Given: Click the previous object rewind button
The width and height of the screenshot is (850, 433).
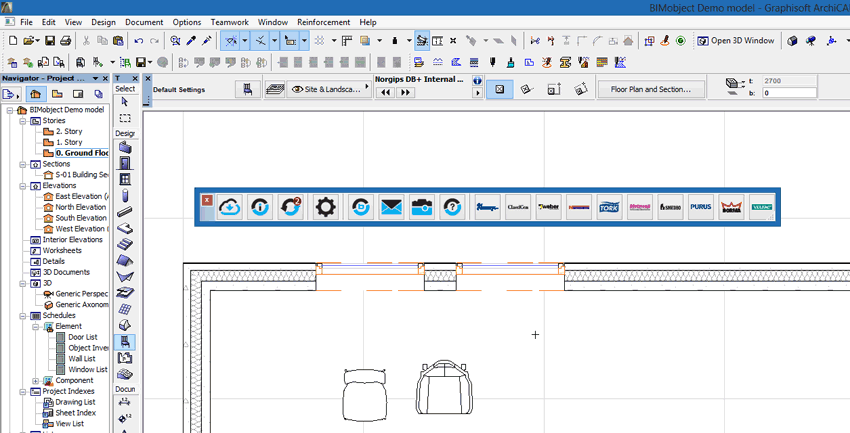Looking at the screenshot, I should pos(386,93).
